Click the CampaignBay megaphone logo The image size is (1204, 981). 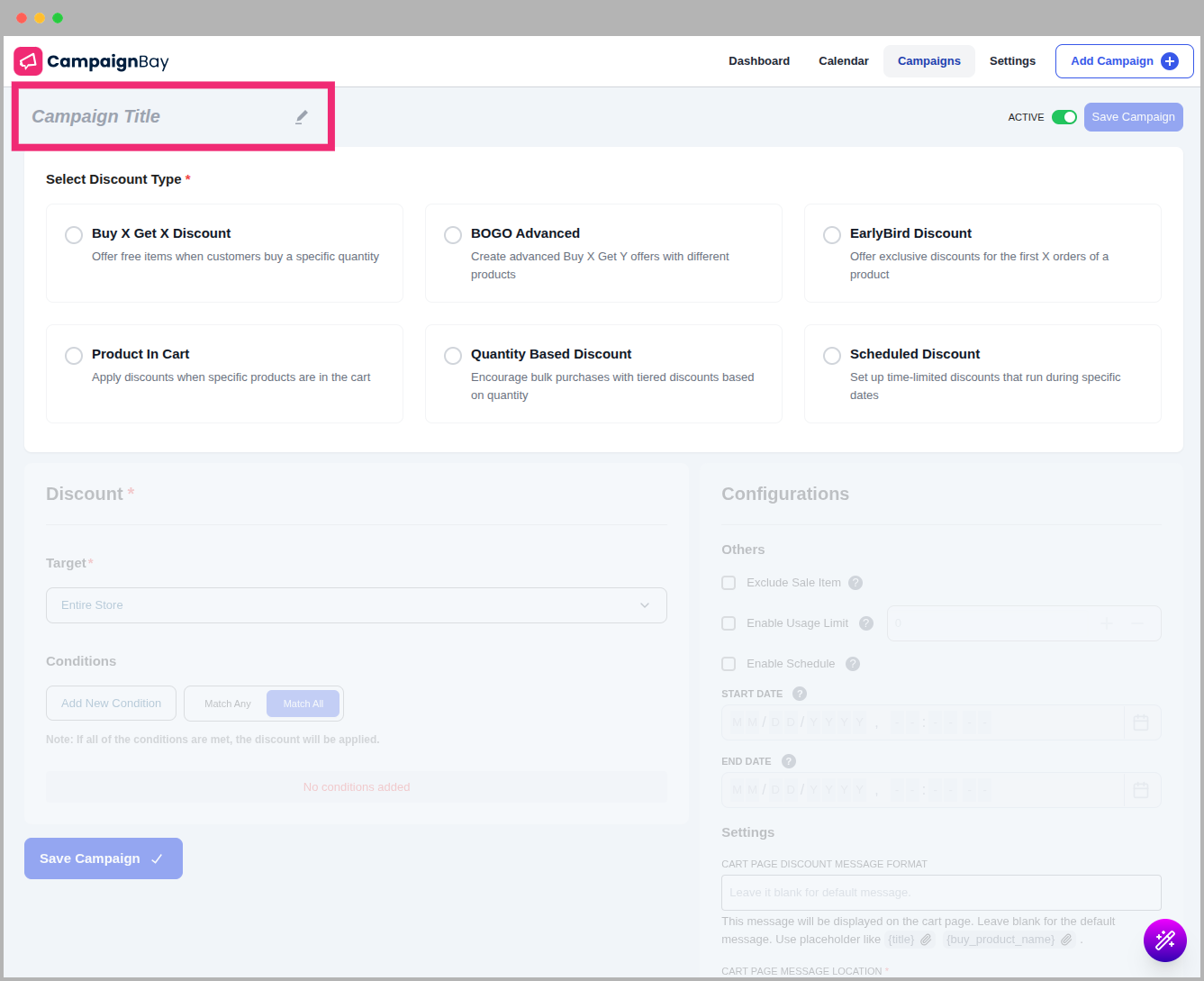click(28, 61)
